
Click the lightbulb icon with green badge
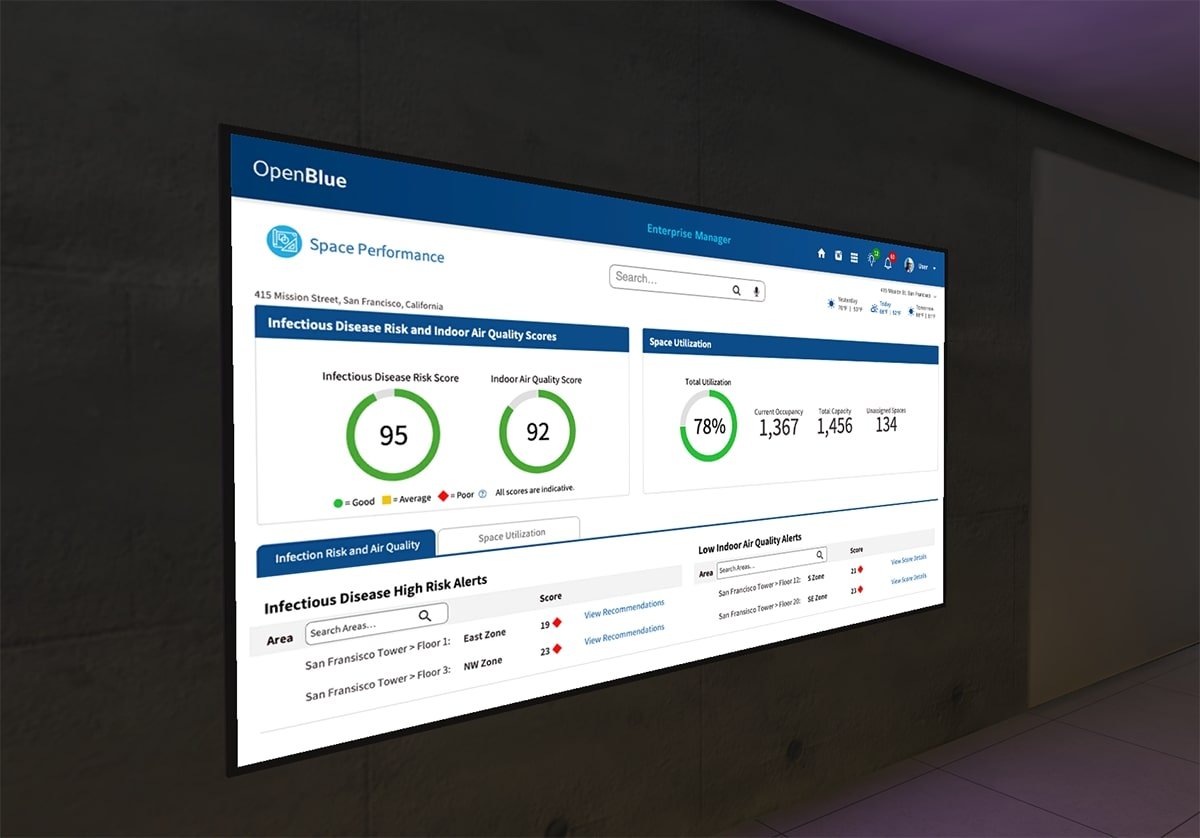(x=872, y=258)
